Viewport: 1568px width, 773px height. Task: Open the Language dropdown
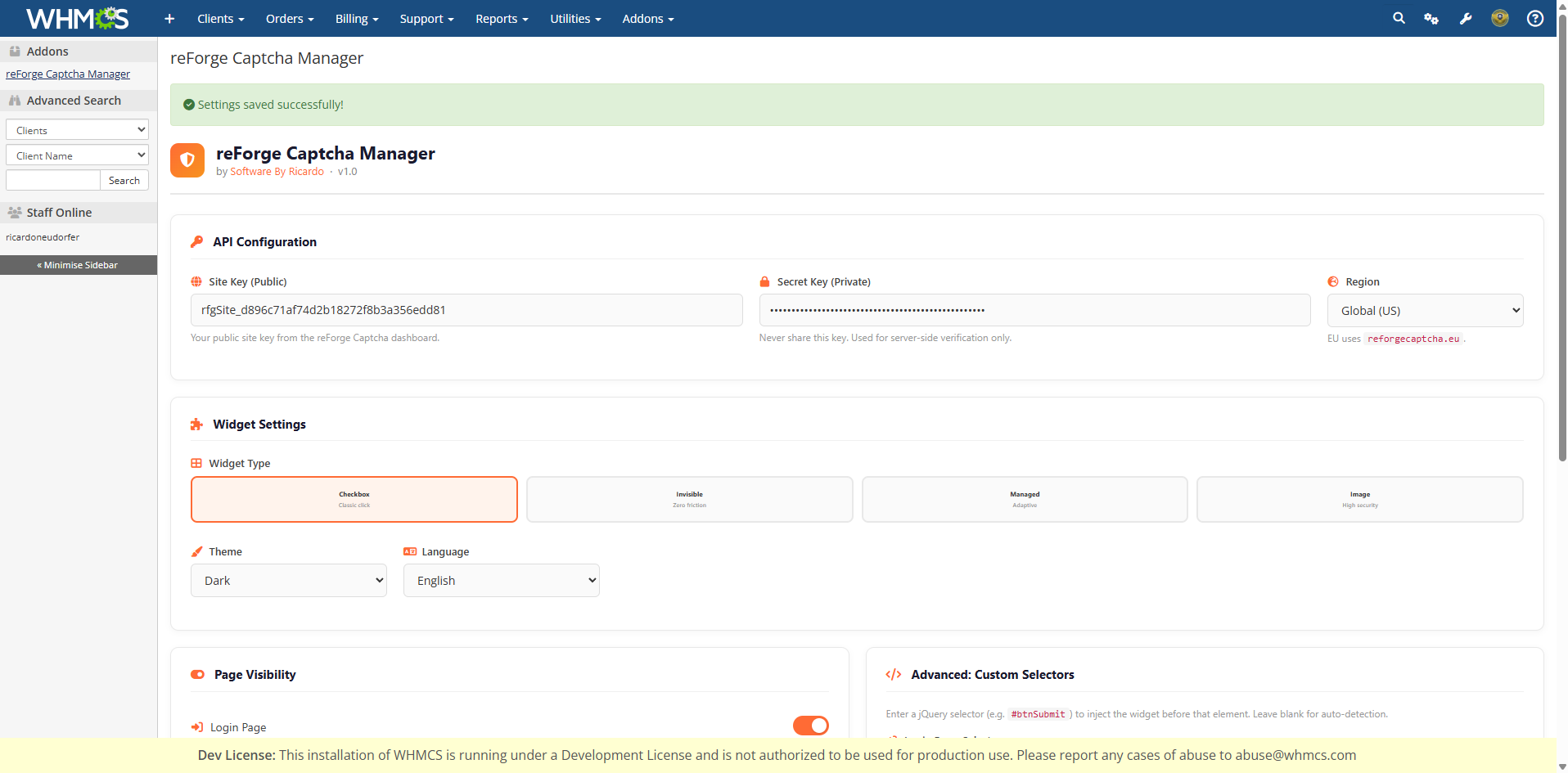pos(501,581)
